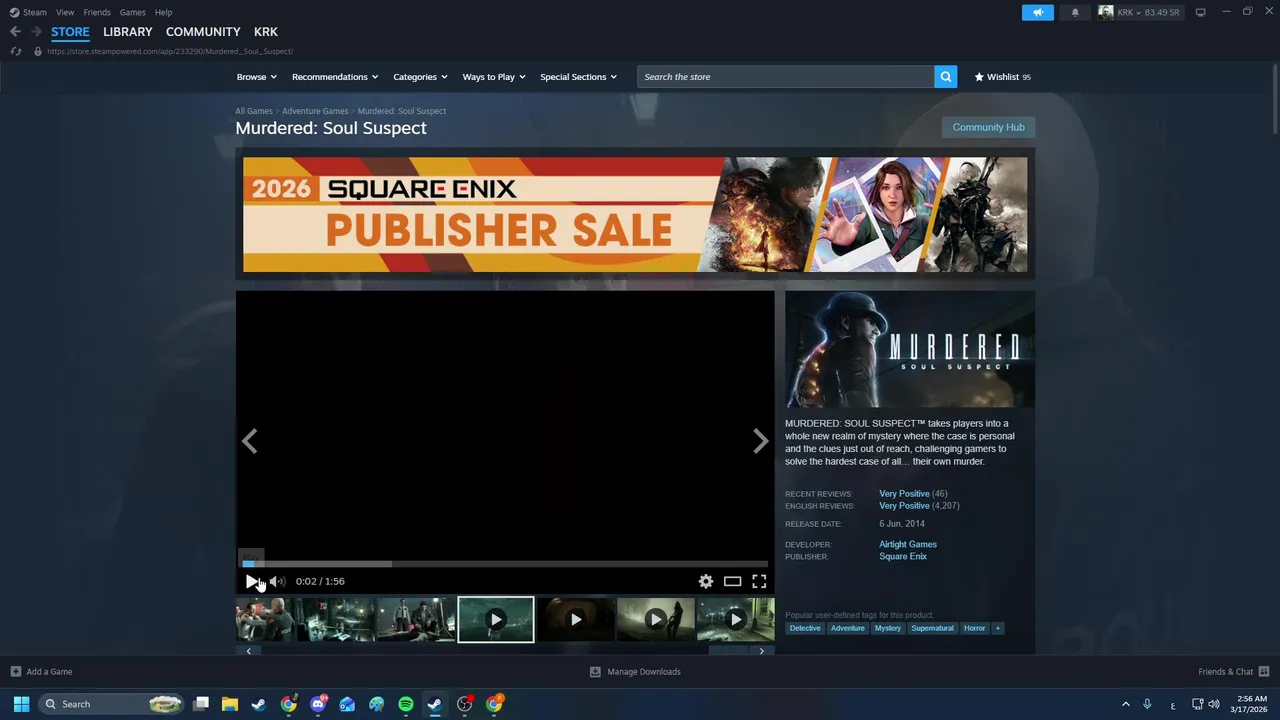The width and height of the screenshot is (1280, 720).
Task: Click the All Games breadcrumb
Action: pyautogui.click(x=254, y=111)
